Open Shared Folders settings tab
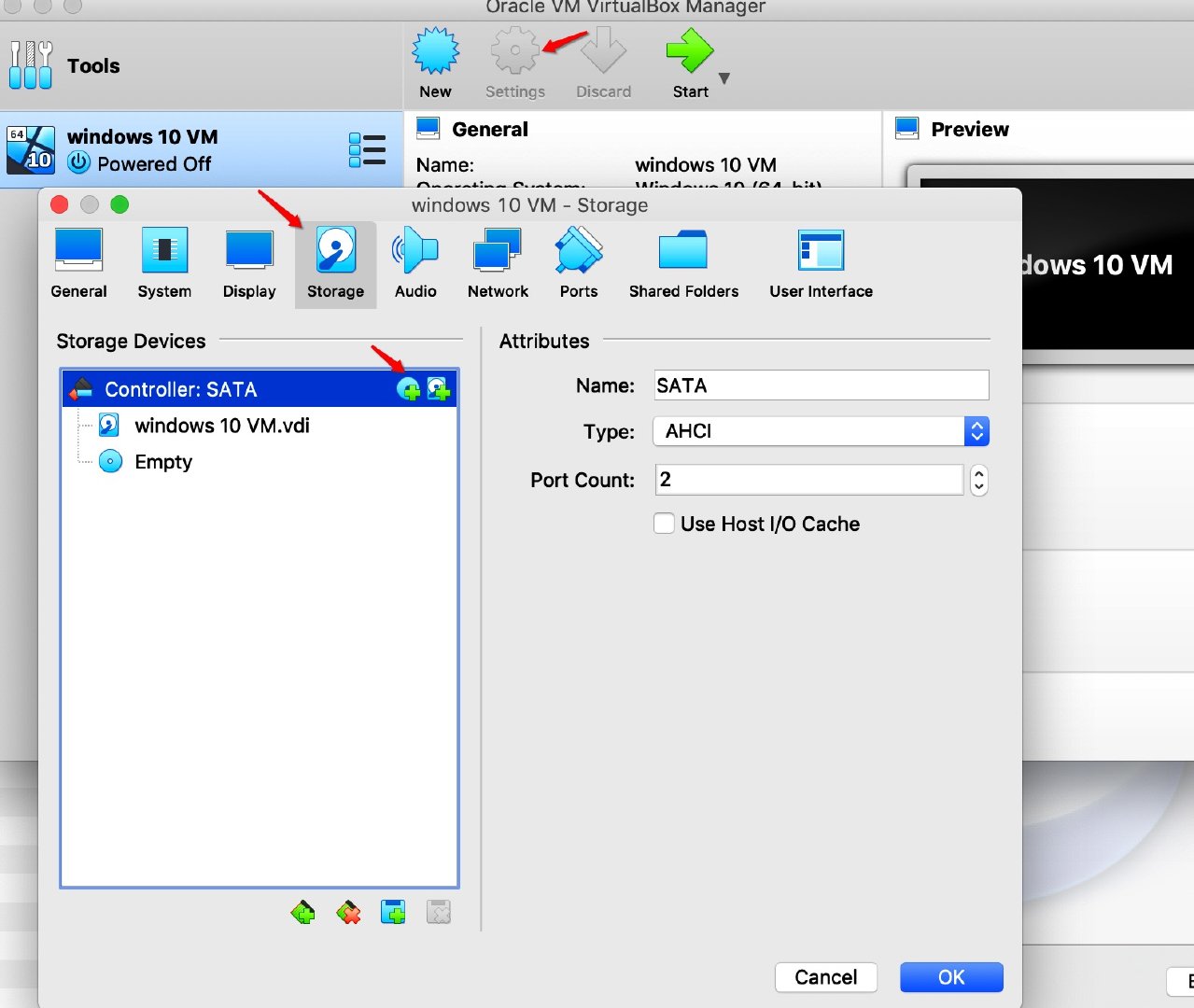 (683, 264)
